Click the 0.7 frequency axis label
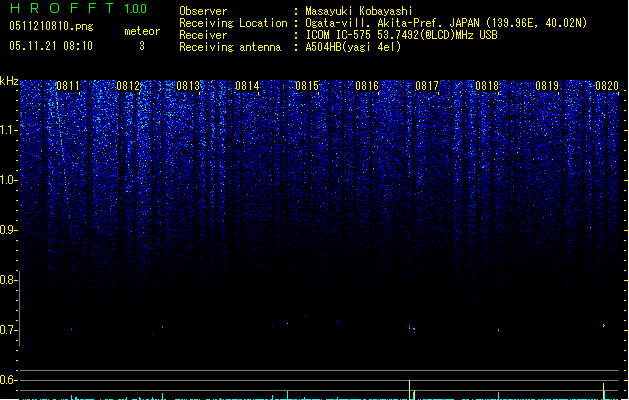Screen dimensions: 629x400 [7, 330]
